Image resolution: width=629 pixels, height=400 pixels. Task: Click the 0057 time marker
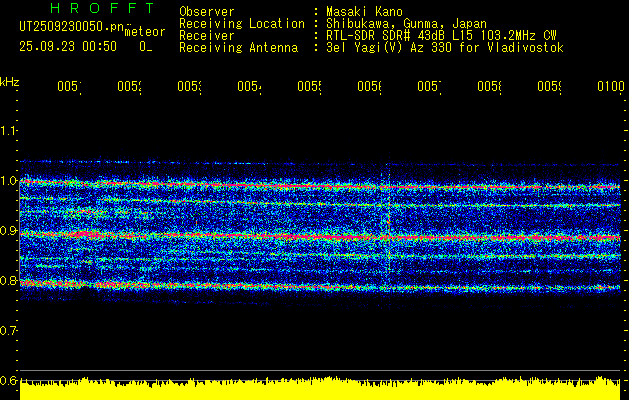pos(429,86)
